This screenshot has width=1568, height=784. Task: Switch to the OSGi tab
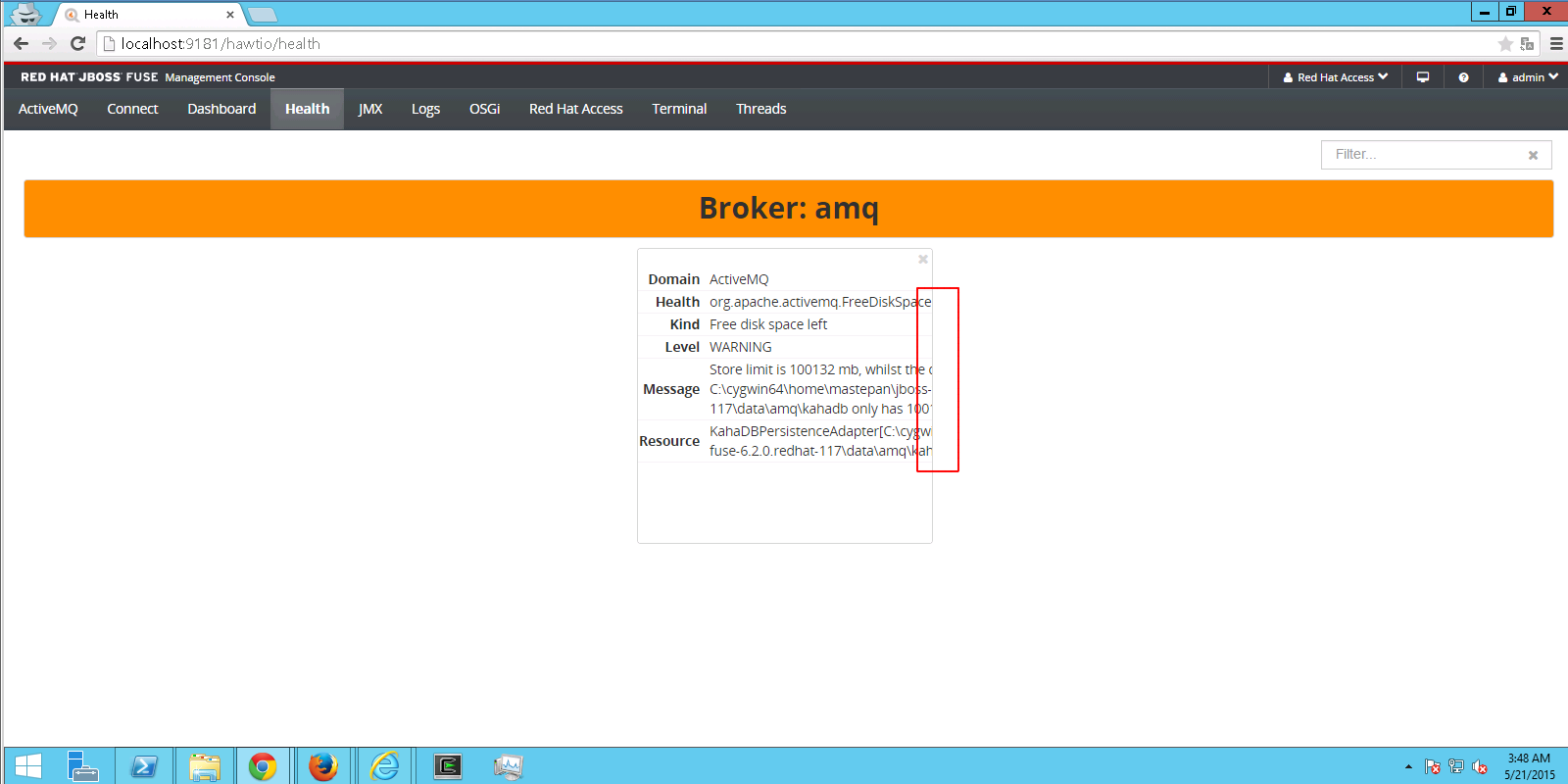(484, 109)
